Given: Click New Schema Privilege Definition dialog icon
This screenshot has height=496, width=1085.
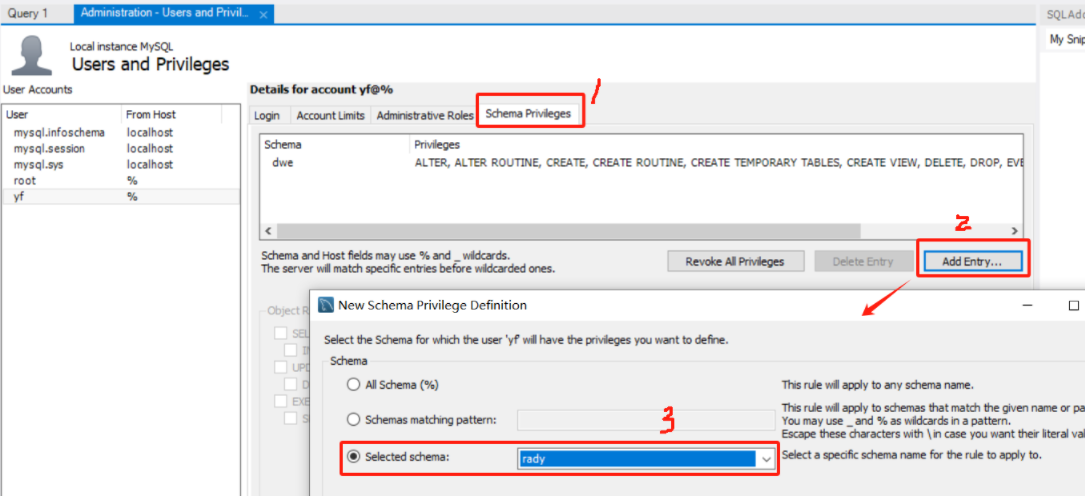Looking at the screenshot, I should pos(326,305).
